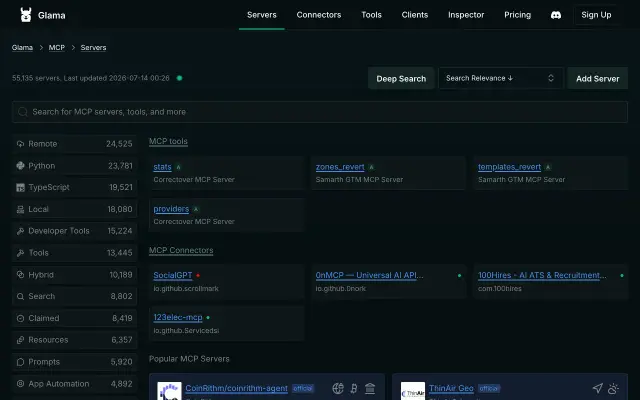Click the 55,135 servers last updated text
The width and height of the screenshot is (640, 400).
coord(91,78)
